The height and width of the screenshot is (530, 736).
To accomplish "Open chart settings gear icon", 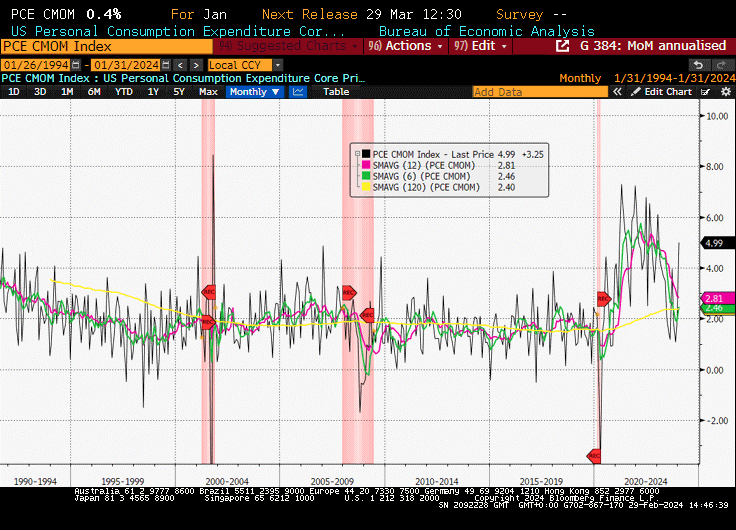I will click(725, 92).
